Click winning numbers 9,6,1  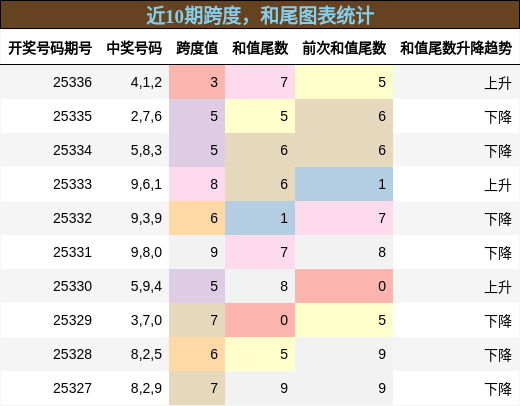pos(146,184)
